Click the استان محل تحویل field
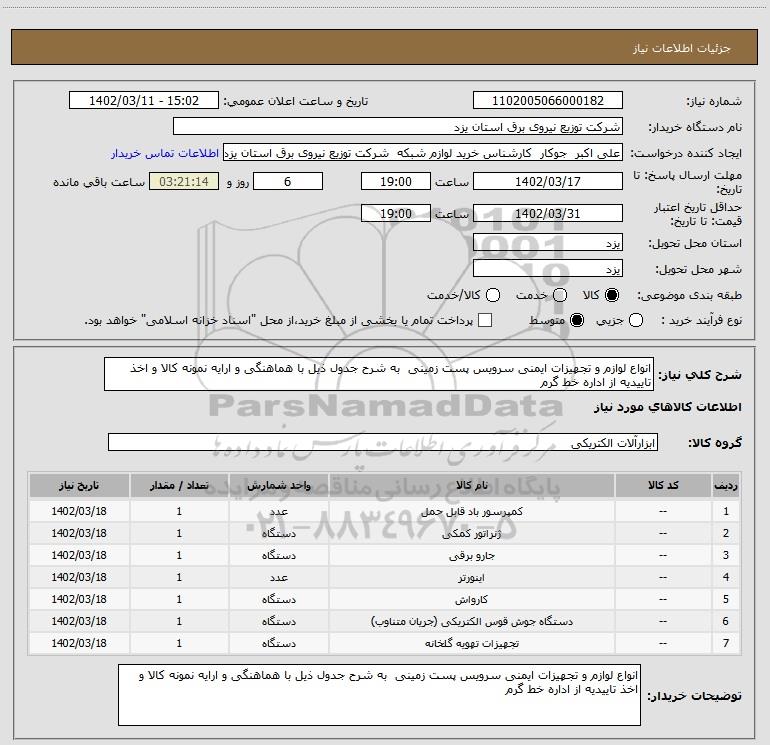Screen dimensions: 770x745 (548, 243)
